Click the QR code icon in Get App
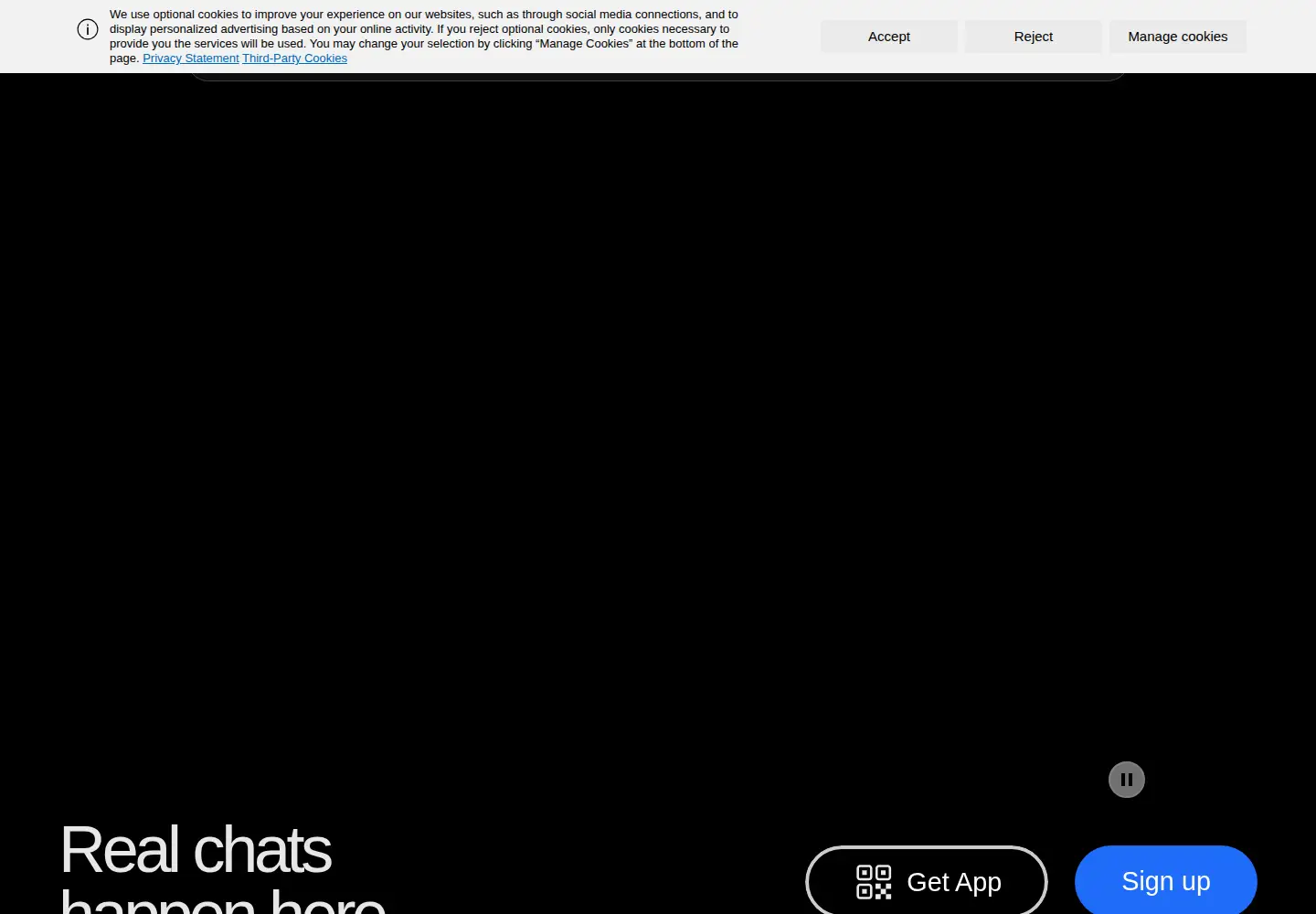 coord(873,882)
